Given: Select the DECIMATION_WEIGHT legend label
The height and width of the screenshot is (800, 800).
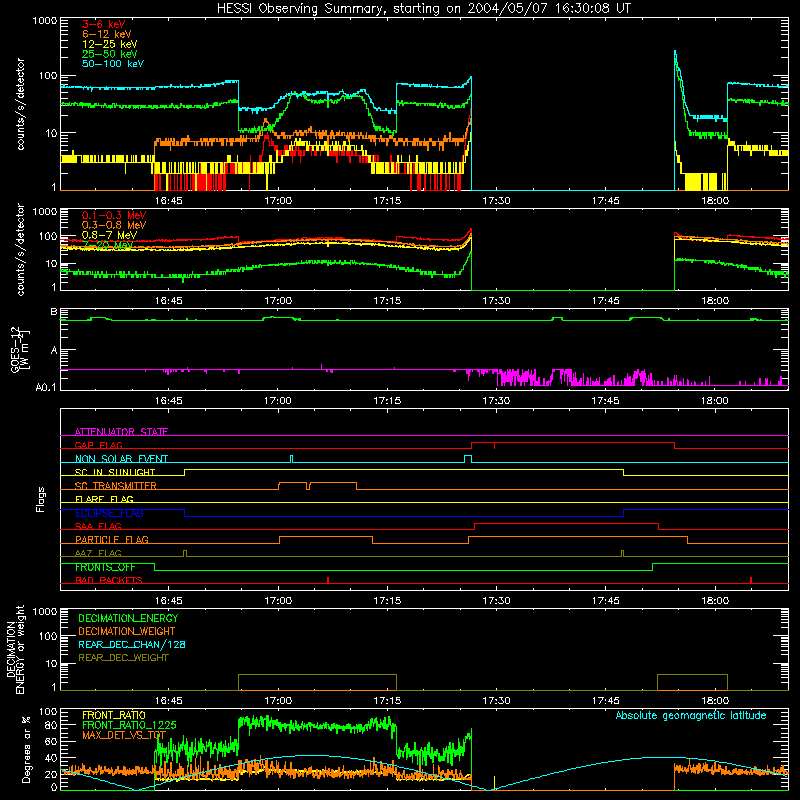Looking at the screenshot, I should (127, 631).
